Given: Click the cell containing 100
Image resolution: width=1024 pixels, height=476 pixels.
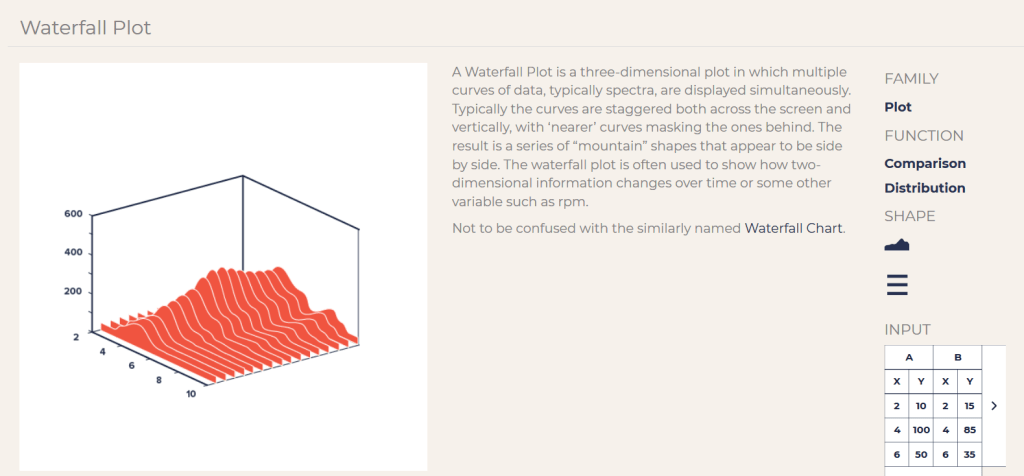Looking at the screenshot, I should pyautogui.click(x=921, y=430).
